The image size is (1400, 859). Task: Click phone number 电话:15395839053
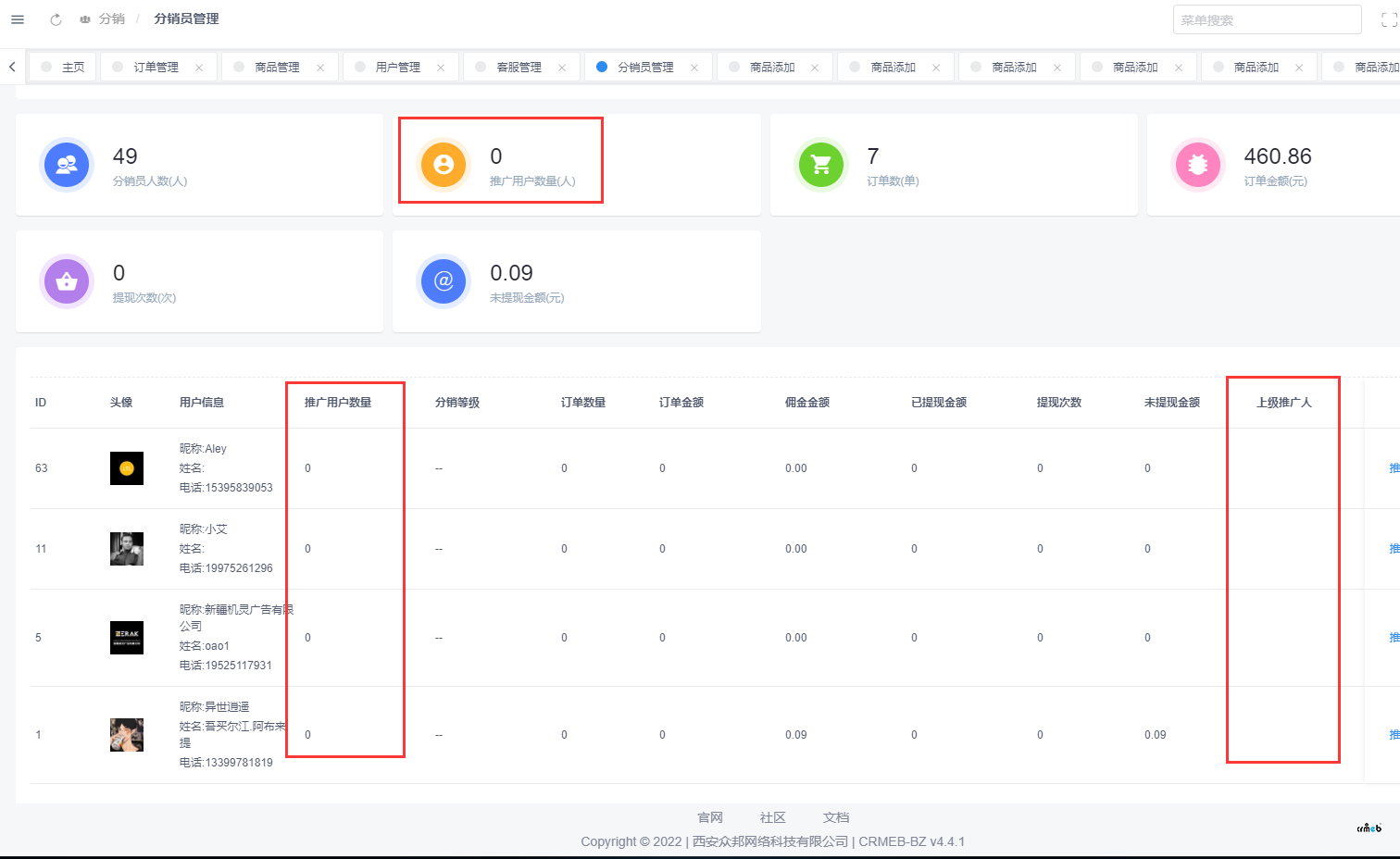point(226,488)
